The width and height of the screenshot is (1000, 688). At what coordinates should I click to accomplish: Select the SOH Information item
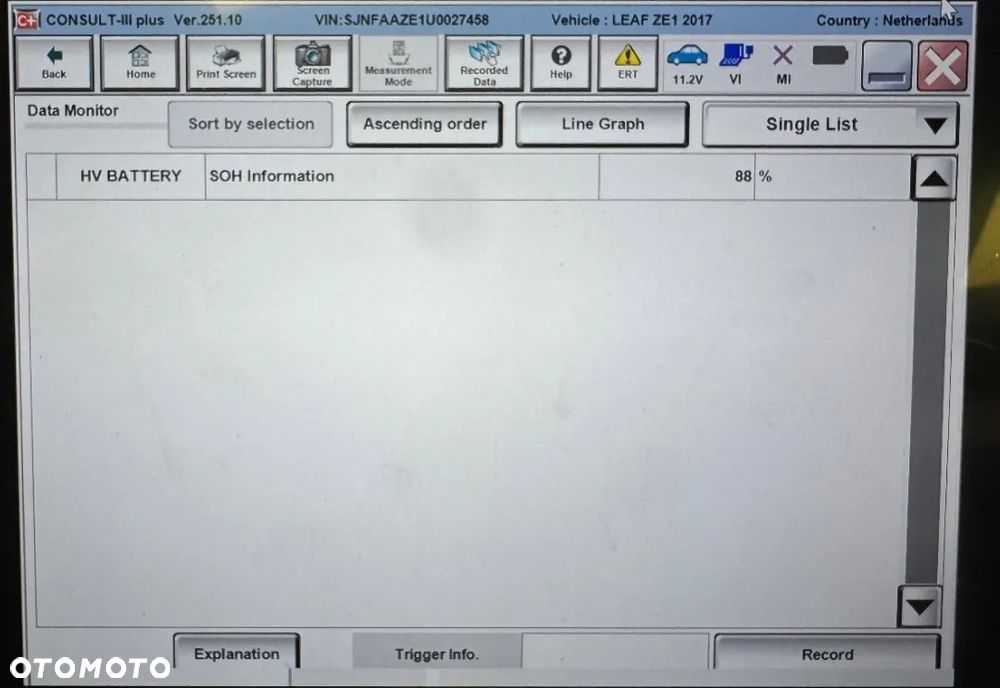tap(402, 177)
